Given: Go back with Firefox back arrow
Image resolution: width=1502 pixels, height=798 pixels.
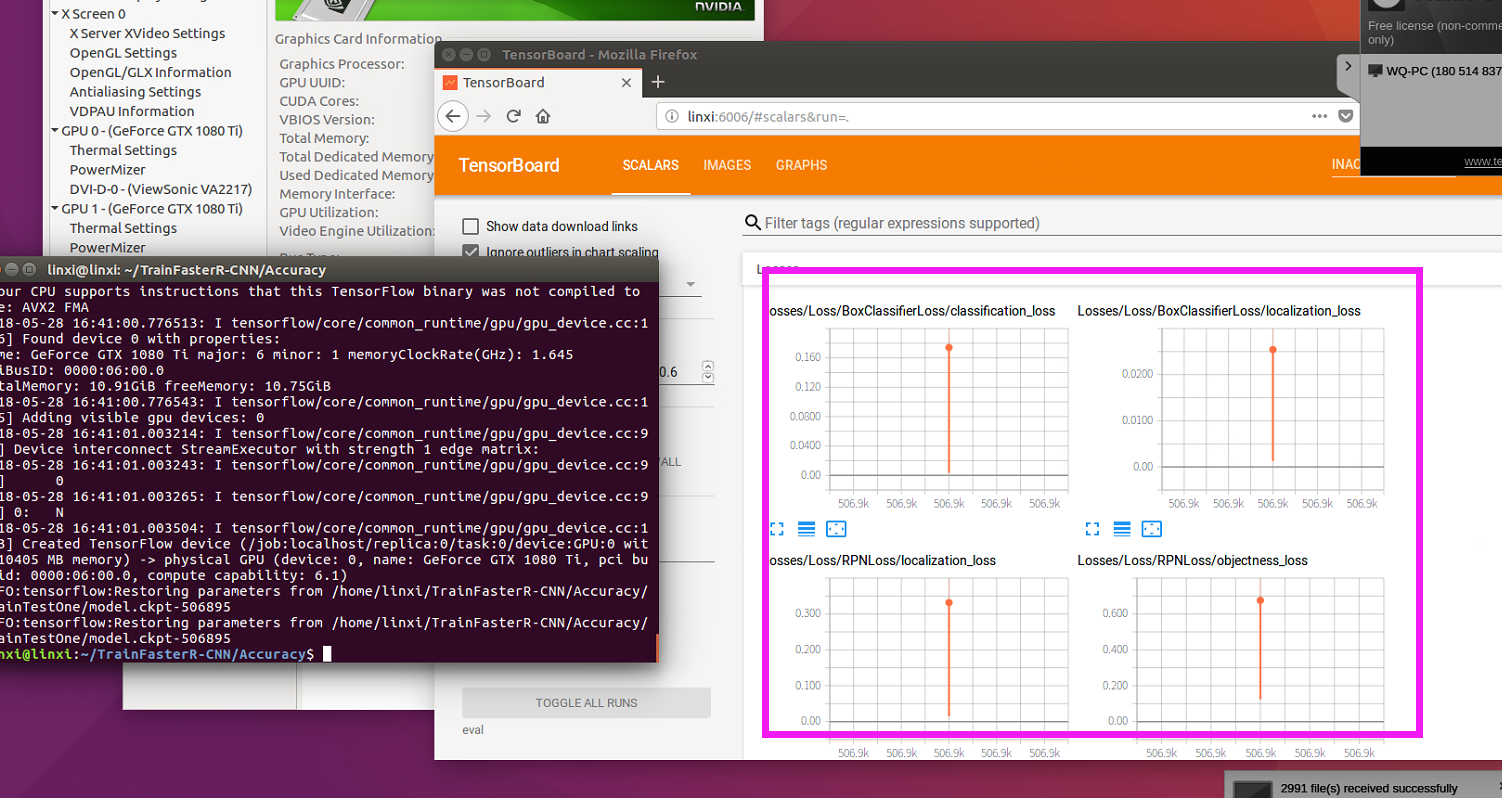Looking at the screenshot, I should tap(452, 116).
